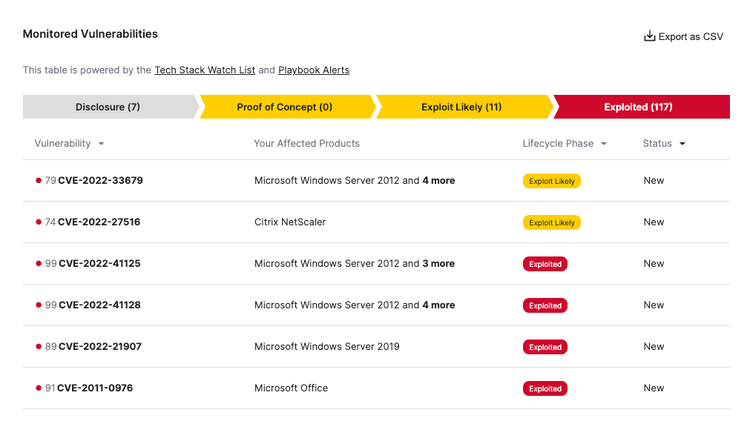The height and width of the screenshot is (424, 750).
Task: Click the Exploit Likely badge for CVE-2022-33679
Action: pos(551,181)
